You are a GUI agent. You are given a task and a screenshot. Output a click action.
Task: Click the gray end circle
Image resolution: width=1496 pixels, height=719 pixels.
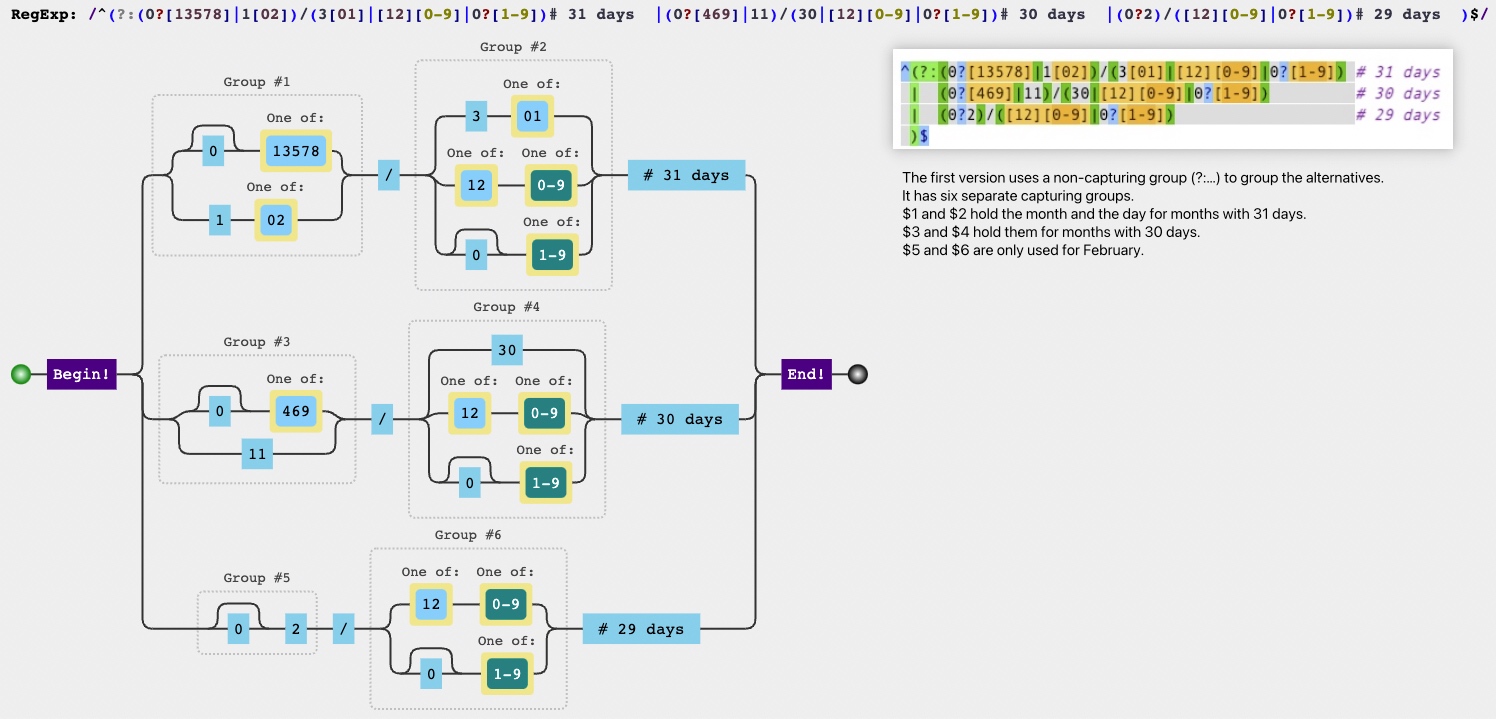click(x=857, y=375)
